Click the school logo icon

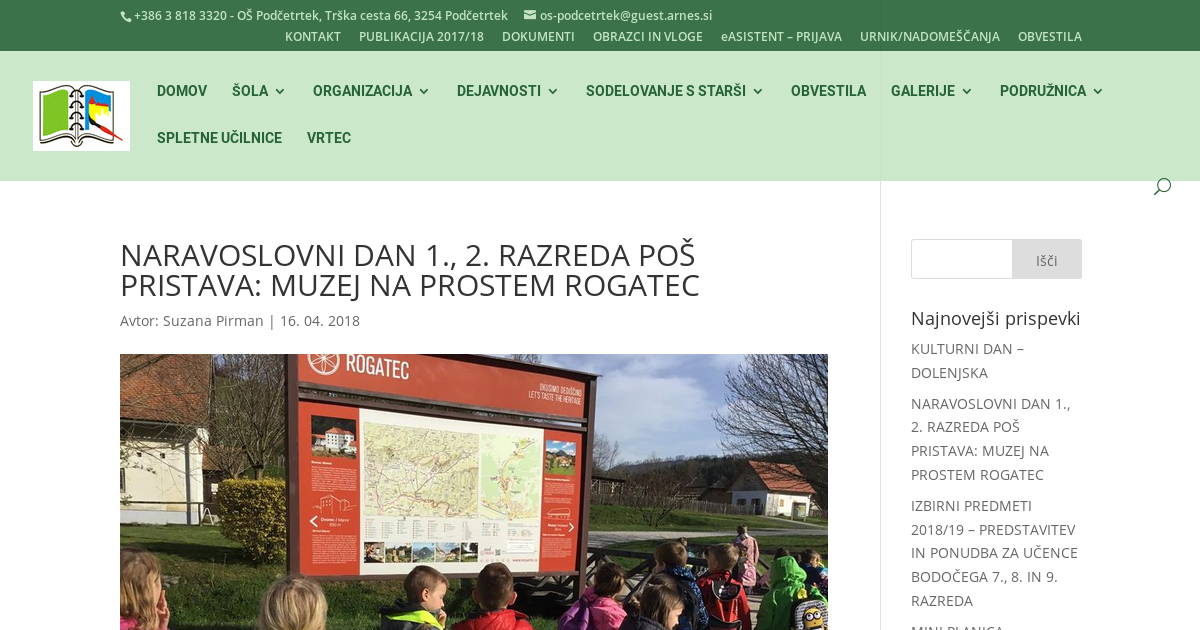pos(81,116)
